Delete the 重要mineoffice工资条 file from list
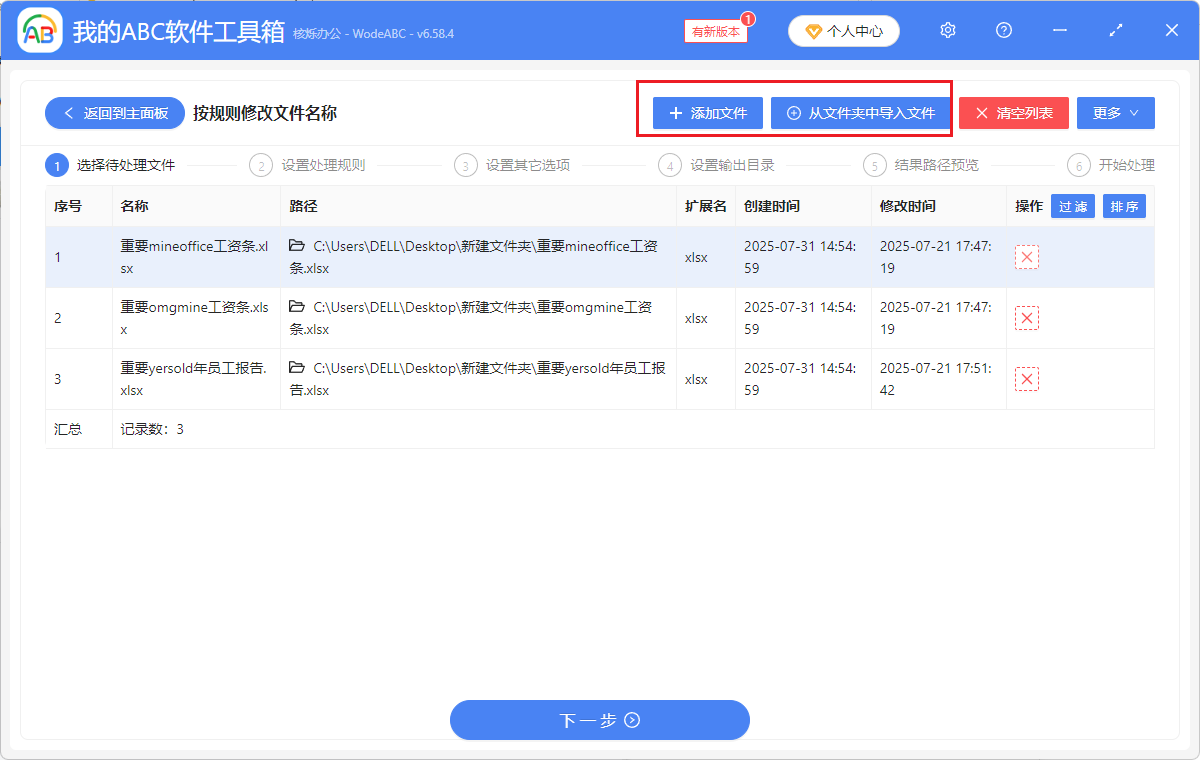 click(1026, 256)
